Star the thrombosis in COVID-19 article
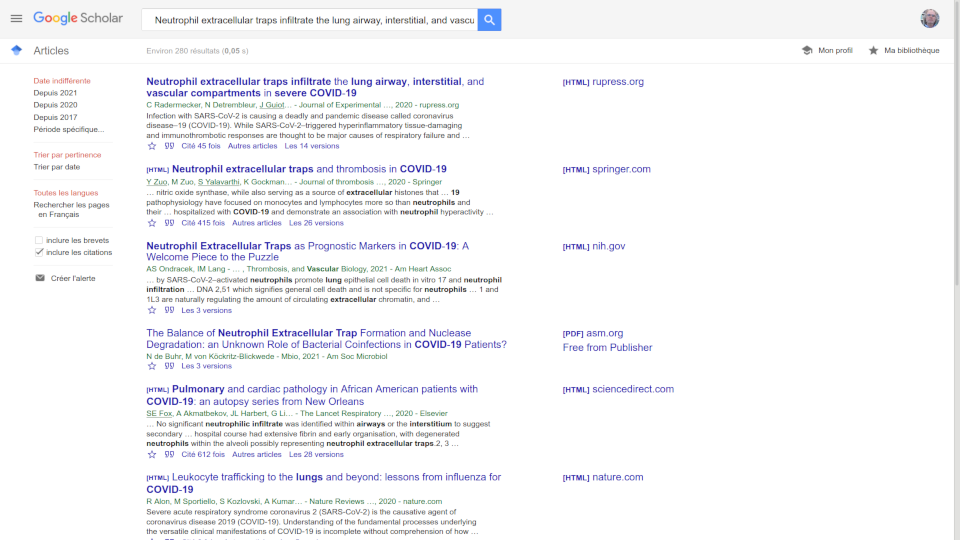960x540 pixels. pyautogui.click(x=152, y=223)
